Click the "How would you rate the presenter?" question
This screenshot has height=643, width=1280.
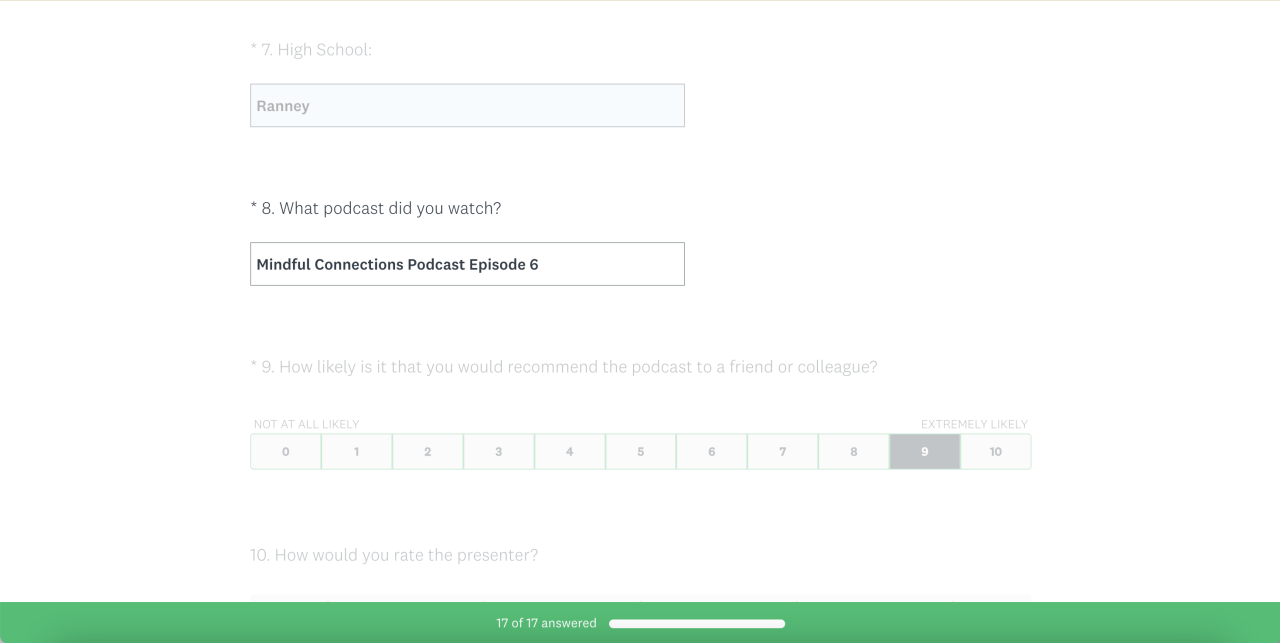coord(394,555)
